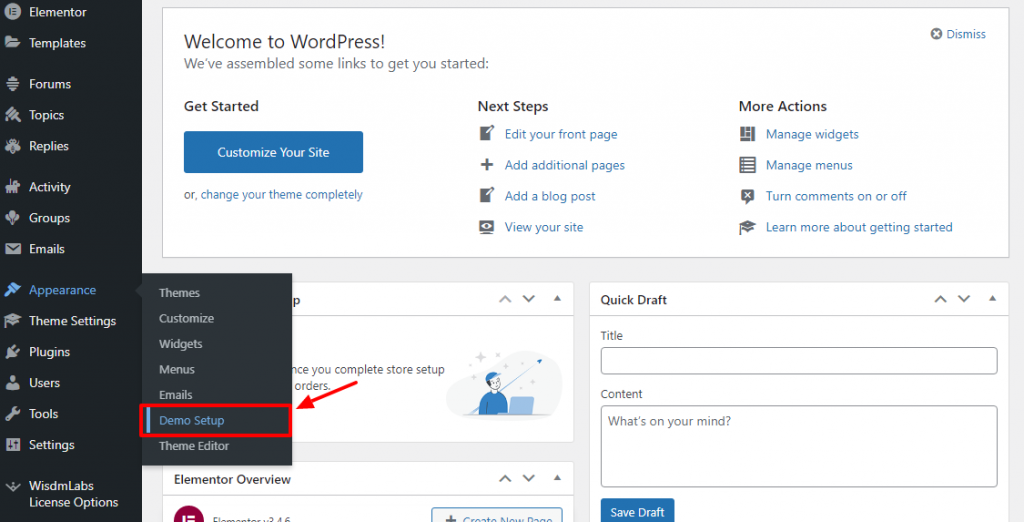Click the Edit your front page icon
The width and height of the screenshot is (1024, 522).
point(487,133)
